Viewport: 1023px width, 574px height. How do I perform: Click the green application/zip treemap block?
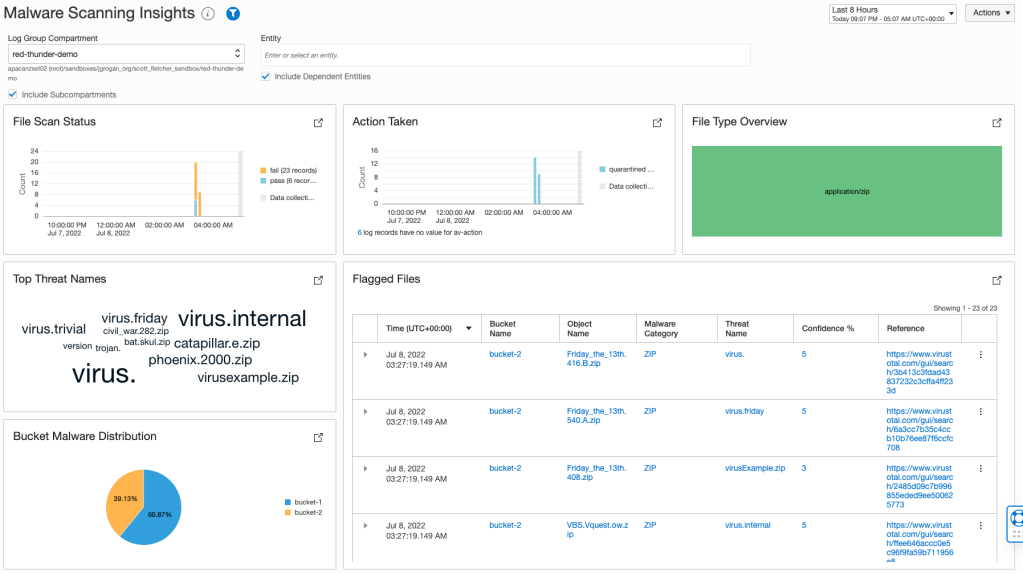(846, 191)
